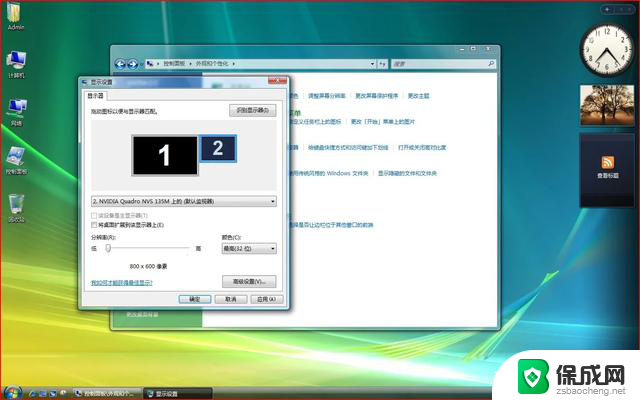640x400 pixels.
Task: Go forward in Control Panel window
Action: coord(133,64)
